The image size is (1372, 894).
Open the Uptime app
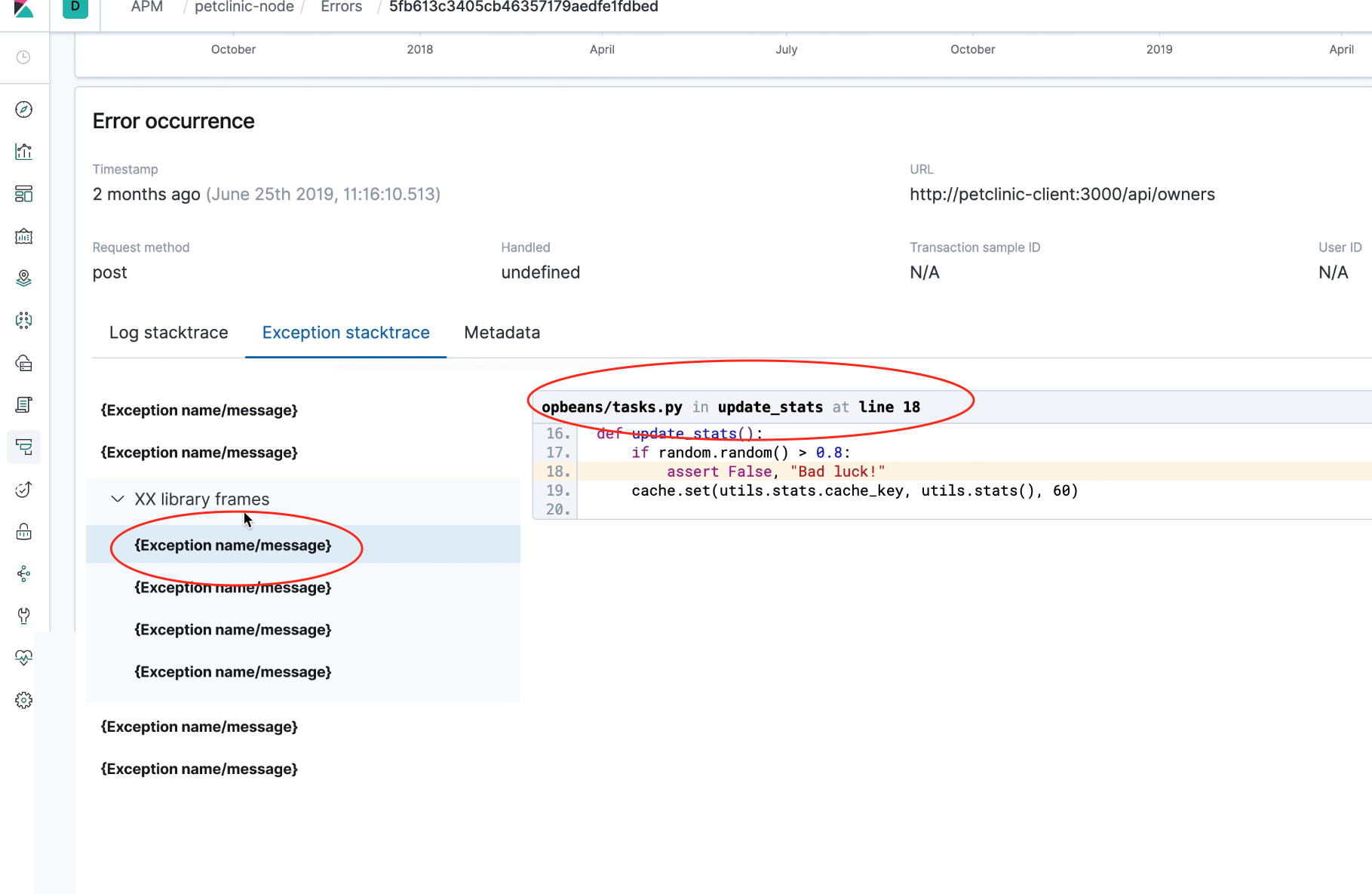click(23, 490)
